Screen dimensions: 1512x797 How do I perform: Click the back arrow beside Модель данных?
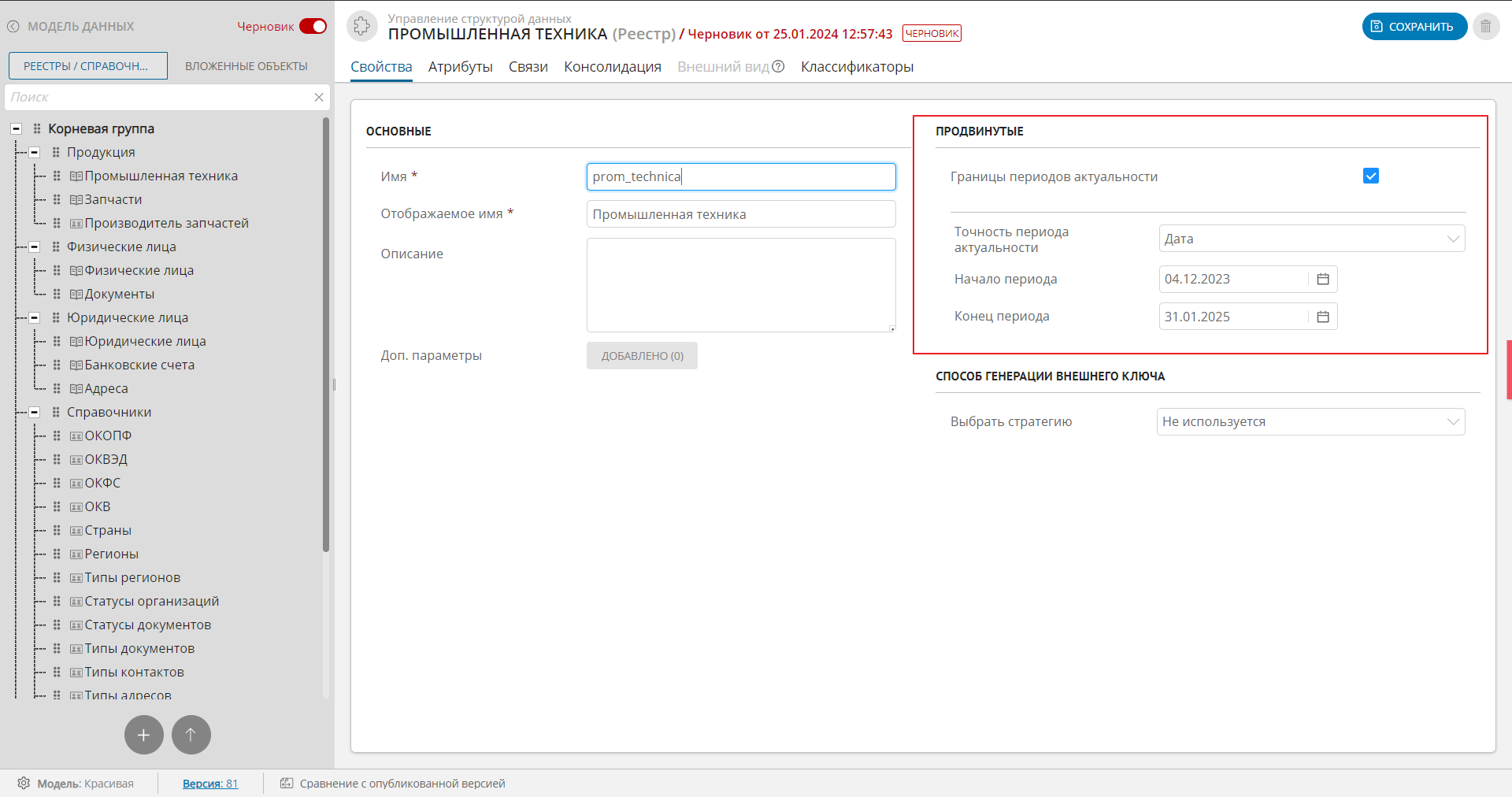tap(13, 27)
